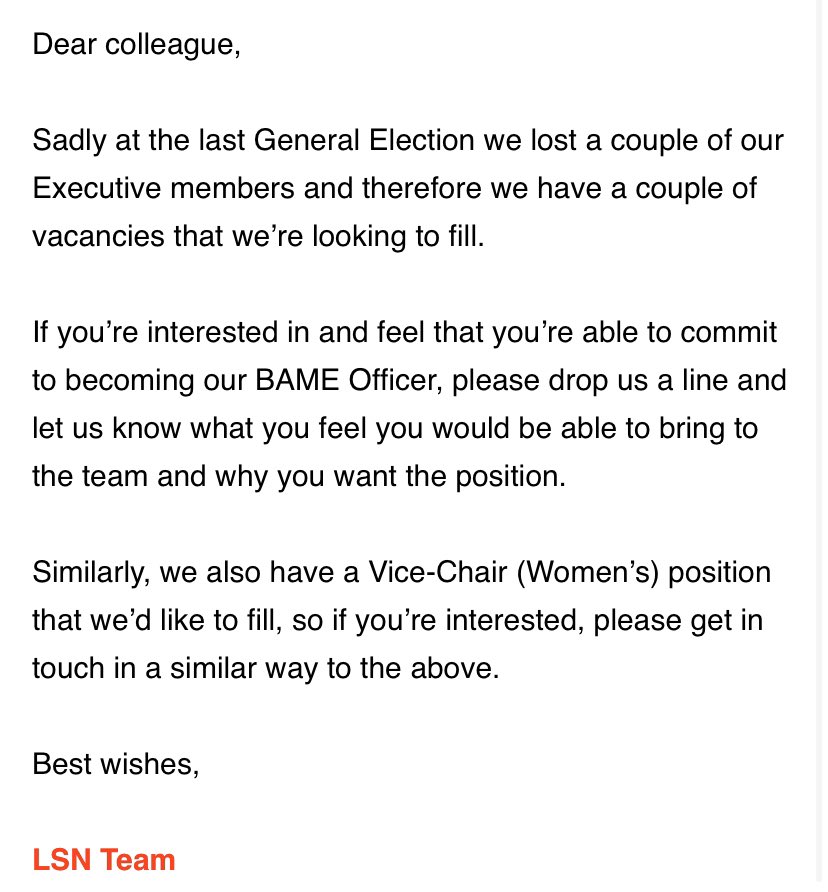
Task: Click the 'Best wishes,' closing line
Action: point(116,763)
